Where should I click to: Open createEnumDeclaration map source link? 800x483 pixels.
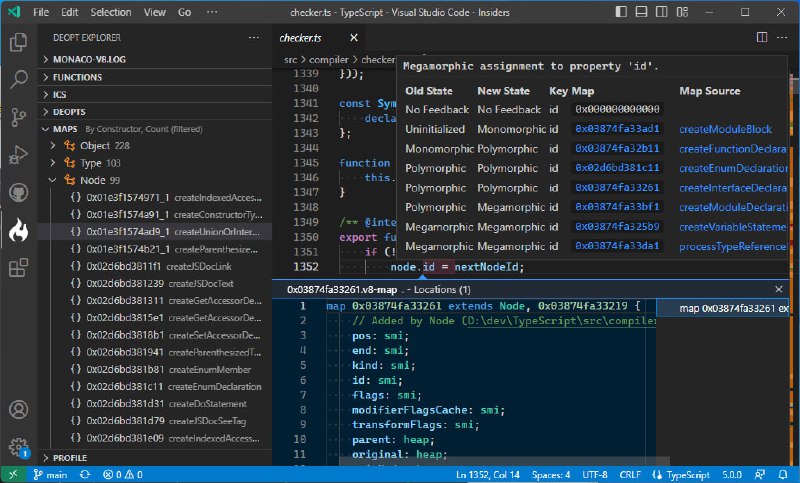click(x=733, y=168)
